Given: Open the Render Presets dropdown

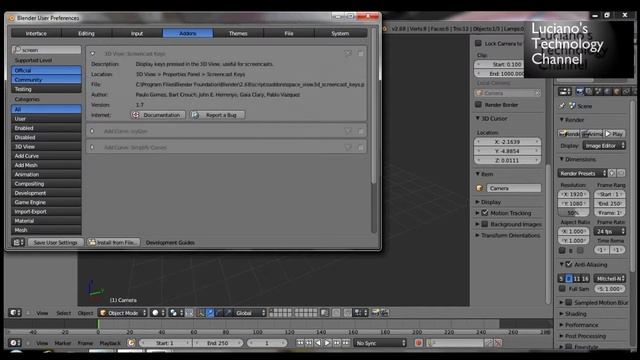Looking at the screenshot, I should click(x=582, y=173).
